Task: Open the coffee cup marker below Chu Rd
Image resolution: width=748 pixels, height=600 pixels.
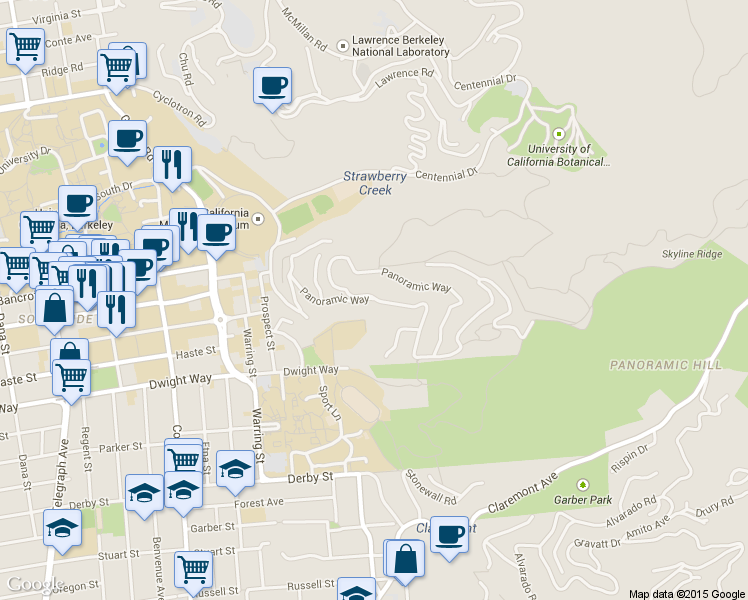Action: pos(272,89)
